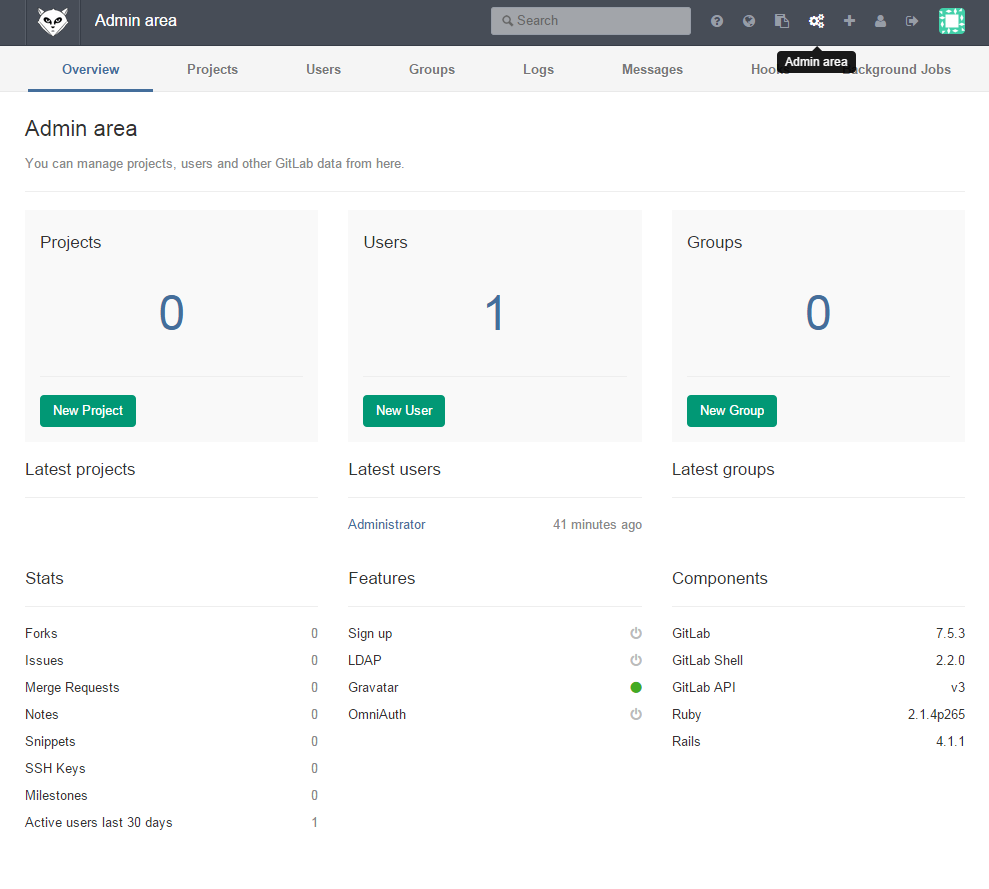Click the Projects count 0

coord(172,313)
